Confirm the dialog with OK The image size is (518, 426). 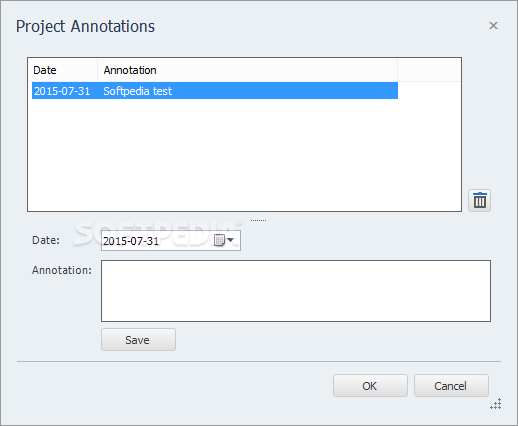point(370,386)
